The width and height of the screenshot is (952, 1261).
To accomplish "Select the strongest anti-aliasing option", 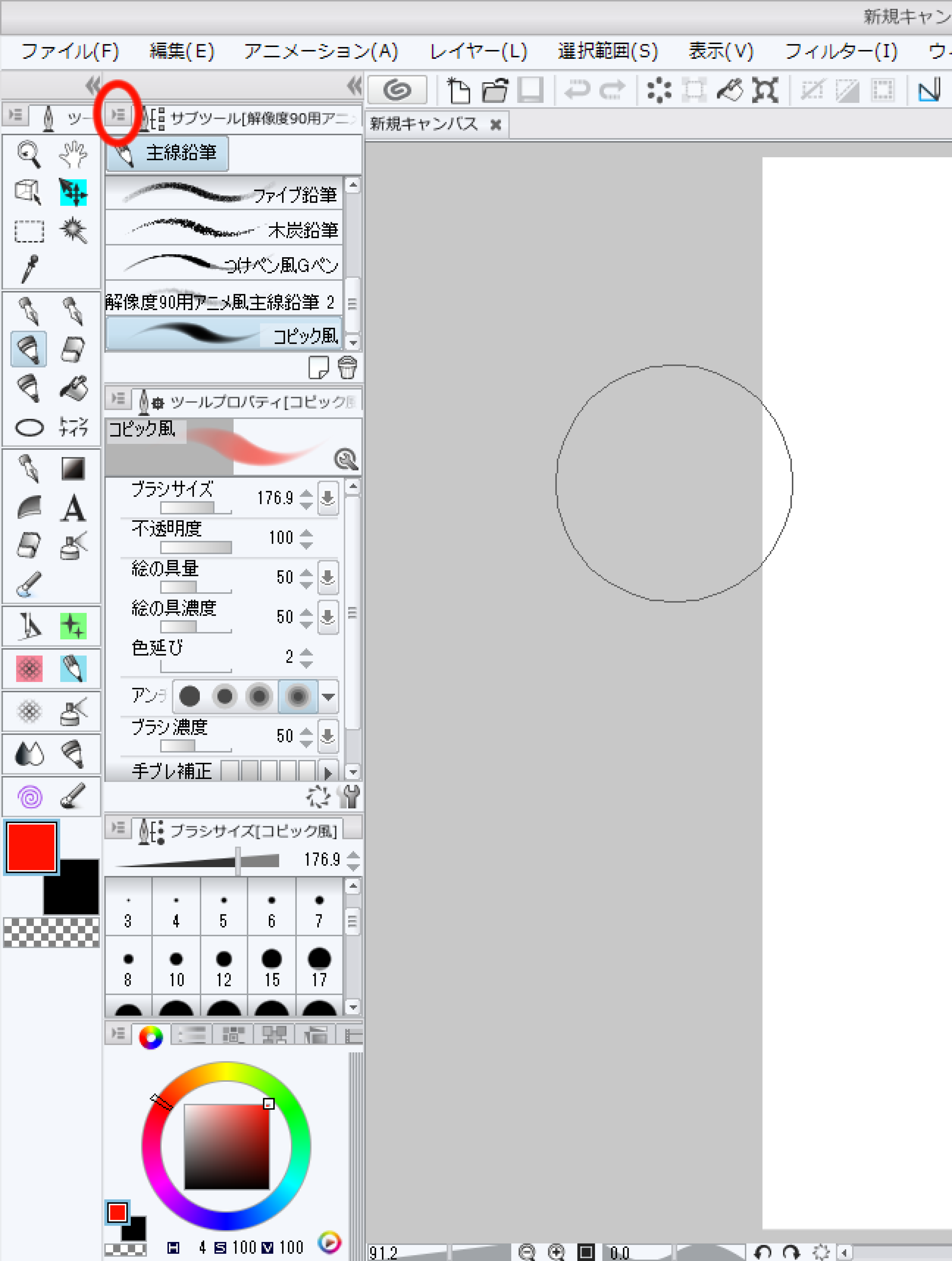I will coord(298,696).
